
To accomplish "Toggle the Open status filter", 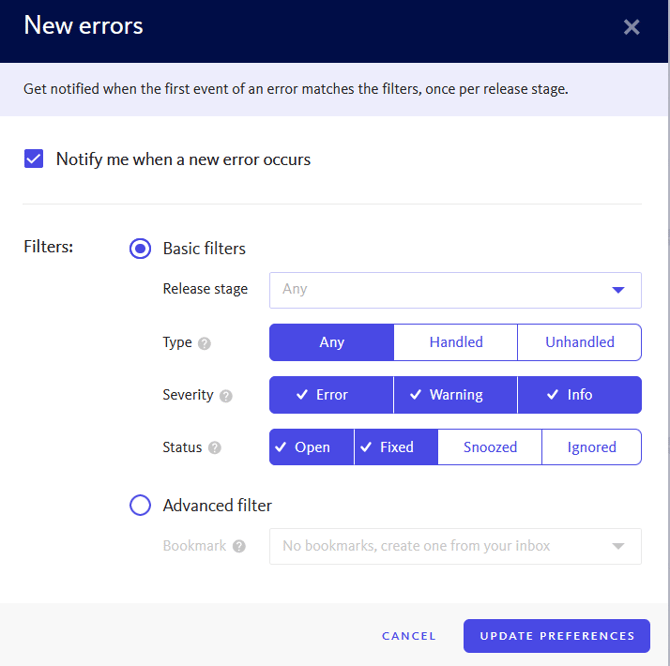I will pyautogui.click(x=311, y=447).
